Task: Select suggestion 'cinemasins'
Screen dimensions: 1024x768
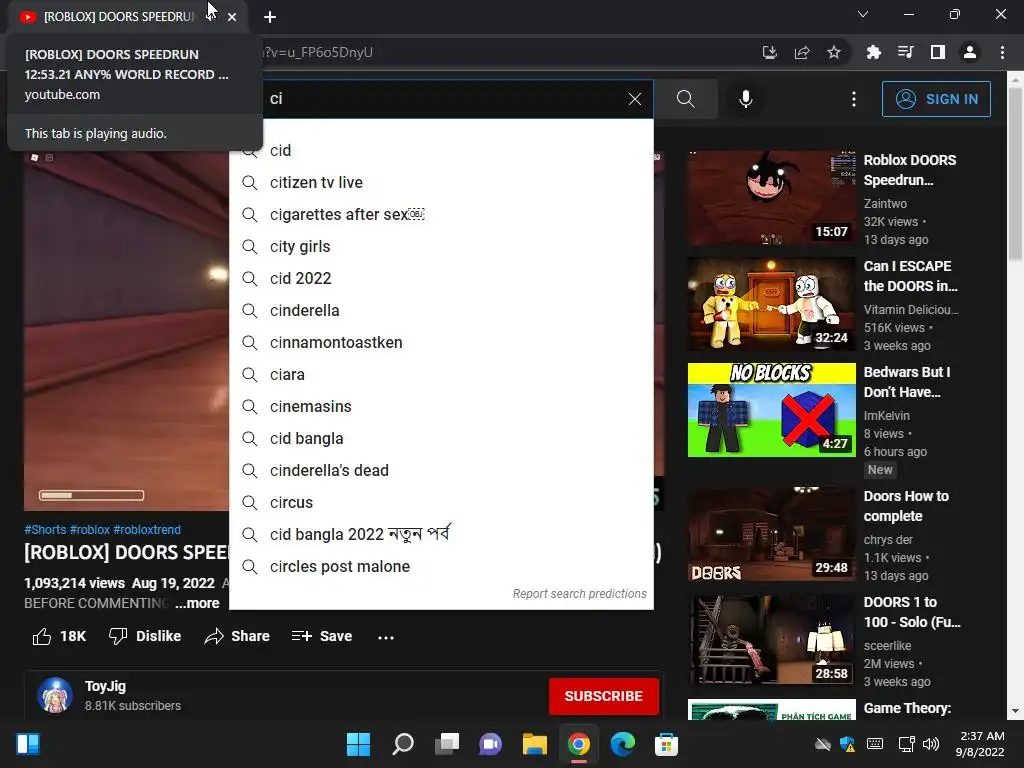Action: pyautogui.click(x=441, y=406)
